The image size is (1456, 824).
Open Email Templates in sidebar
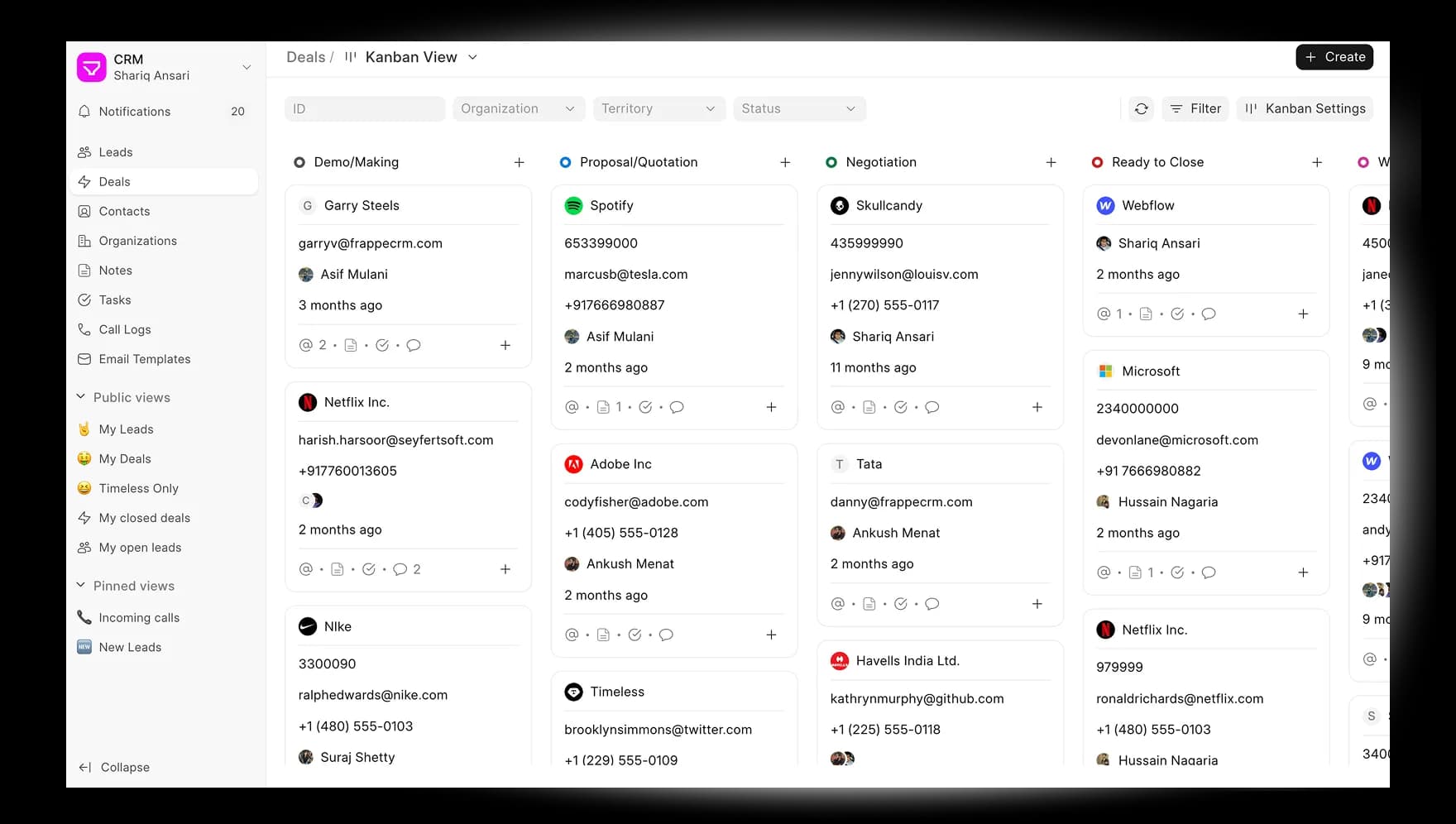point(164,359)
